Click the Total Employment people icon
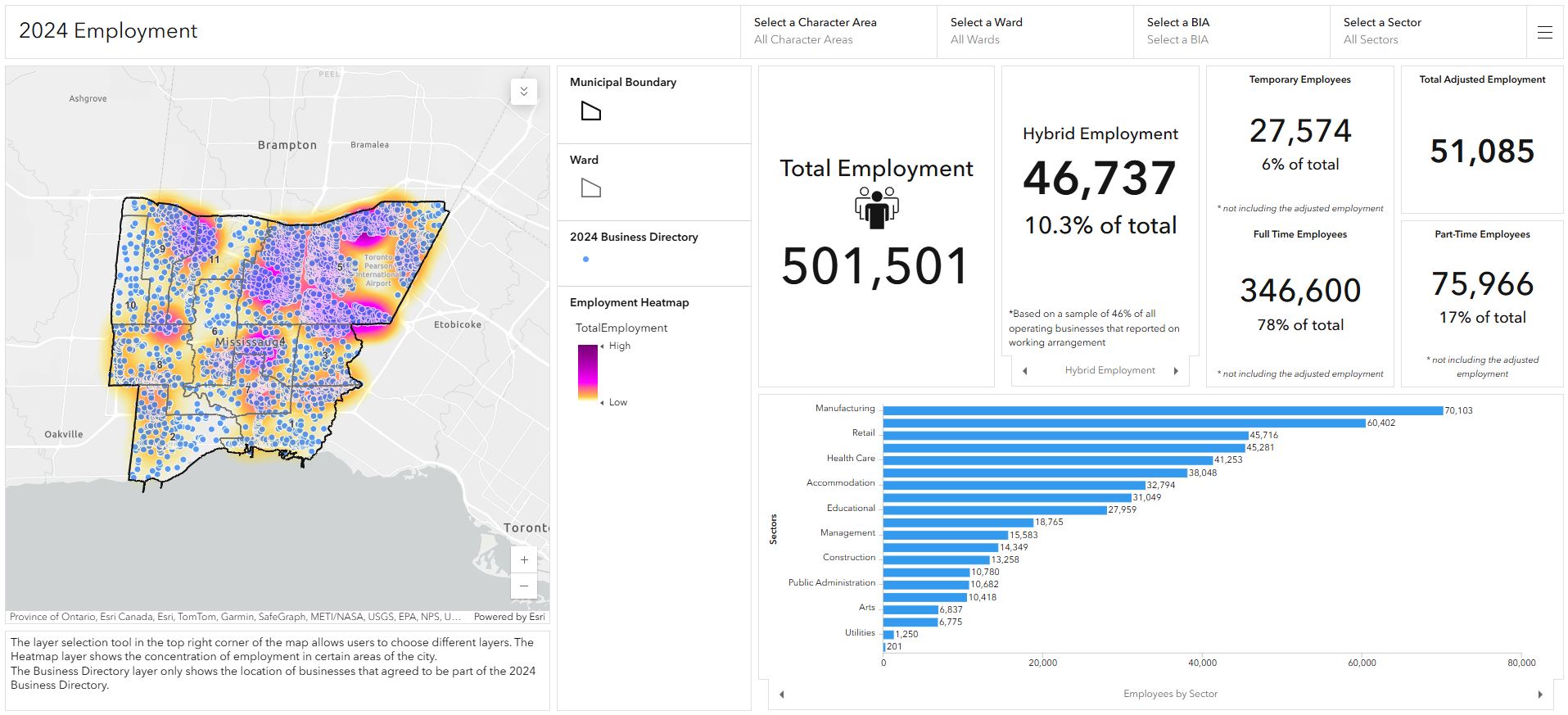 pos(876,208)
